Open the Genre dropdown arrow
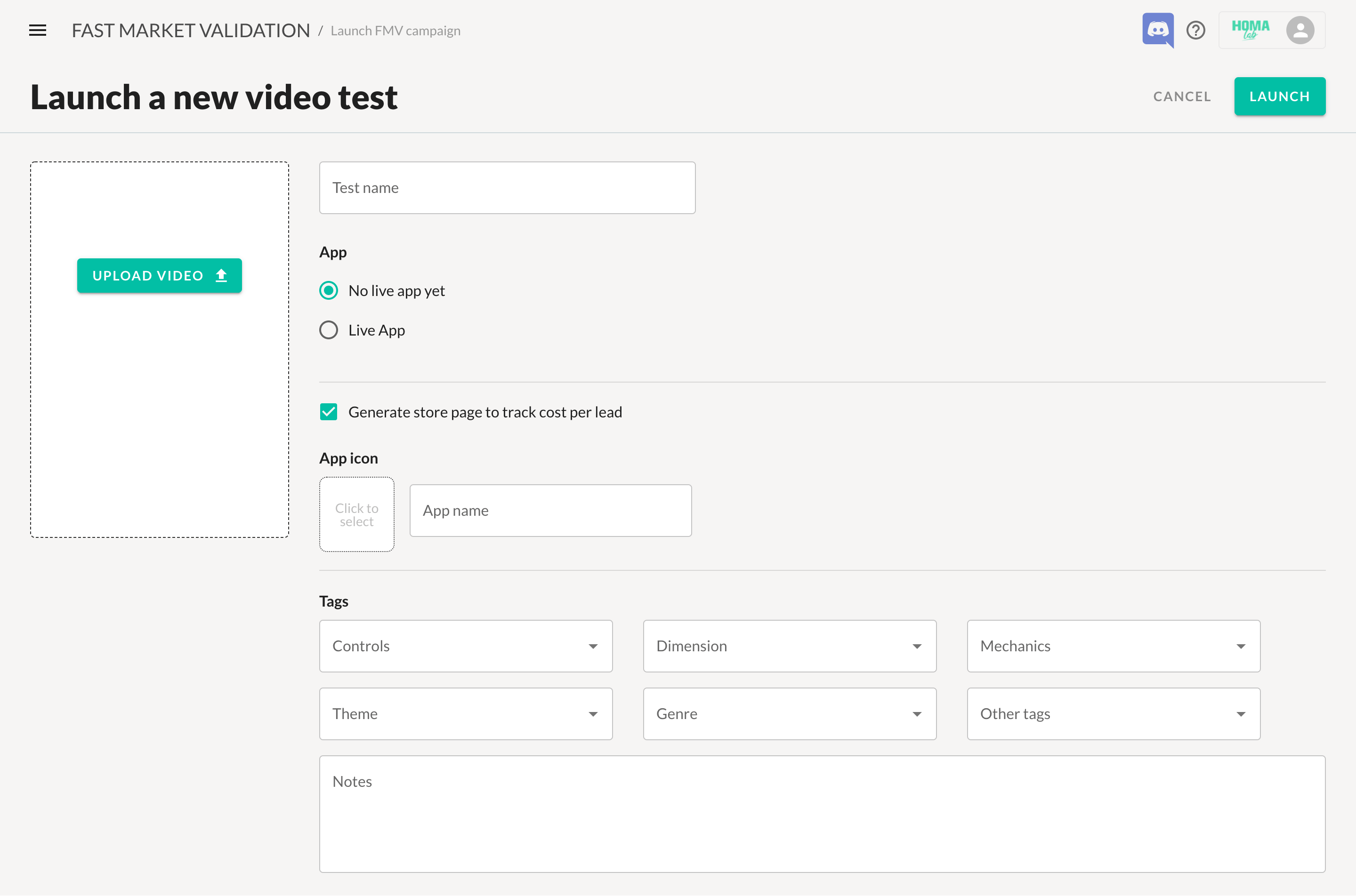Image resolution: width=1356 pixels, height=896 pixels. click(x=916, y=714)
